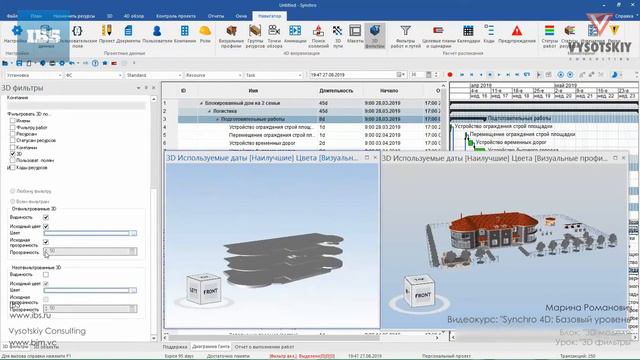Image resolution: width=640 pixels, height=360 pixels.
Task: Toggle Видимость under Неотфильтрованные 3D
Action: (x=46, y=275)
